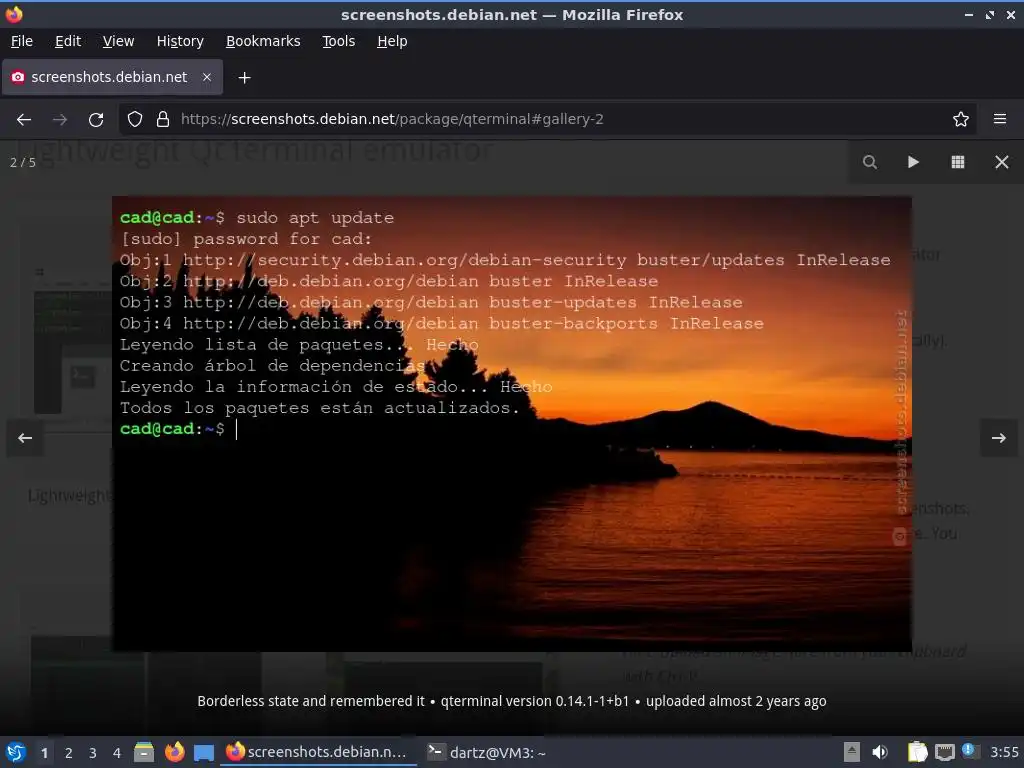This screenshot has width=1024, height=768.
Task: Open the File menu
Action: pos(22,41)
